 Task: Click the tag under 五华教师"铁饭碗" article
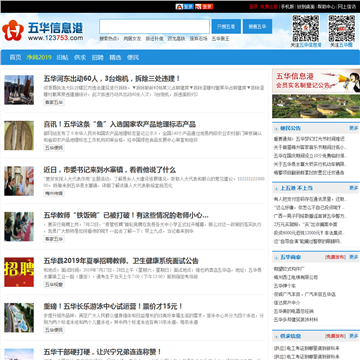pos(54,239)
